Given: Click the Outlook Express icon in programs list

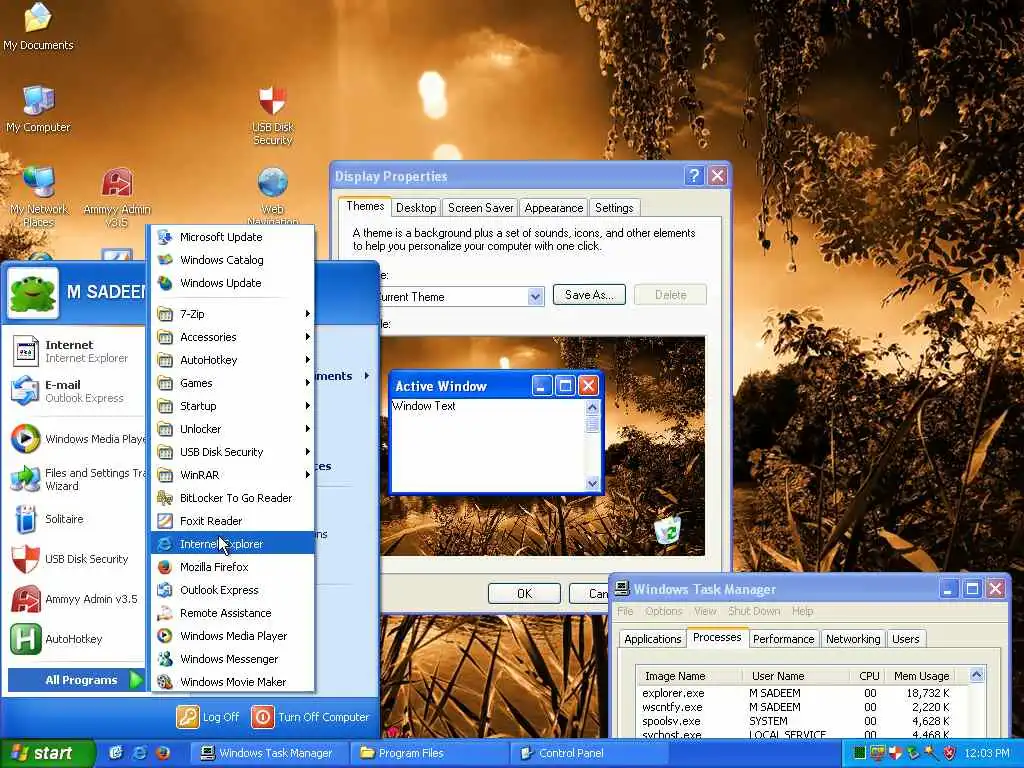Looking at the screenshot, I should (165, 590).
